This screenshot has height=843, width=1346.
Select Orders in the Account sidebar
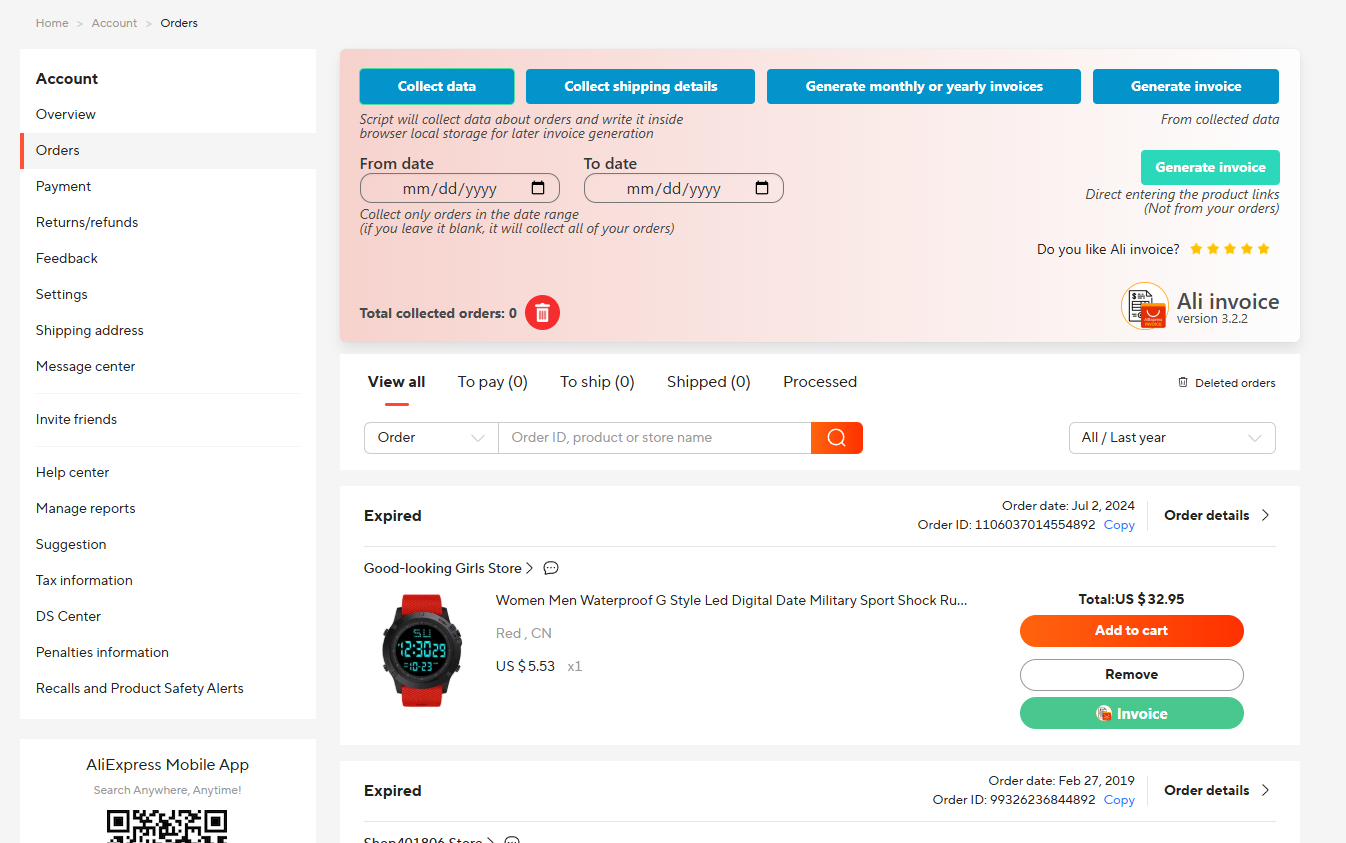[x=168, y=151]
